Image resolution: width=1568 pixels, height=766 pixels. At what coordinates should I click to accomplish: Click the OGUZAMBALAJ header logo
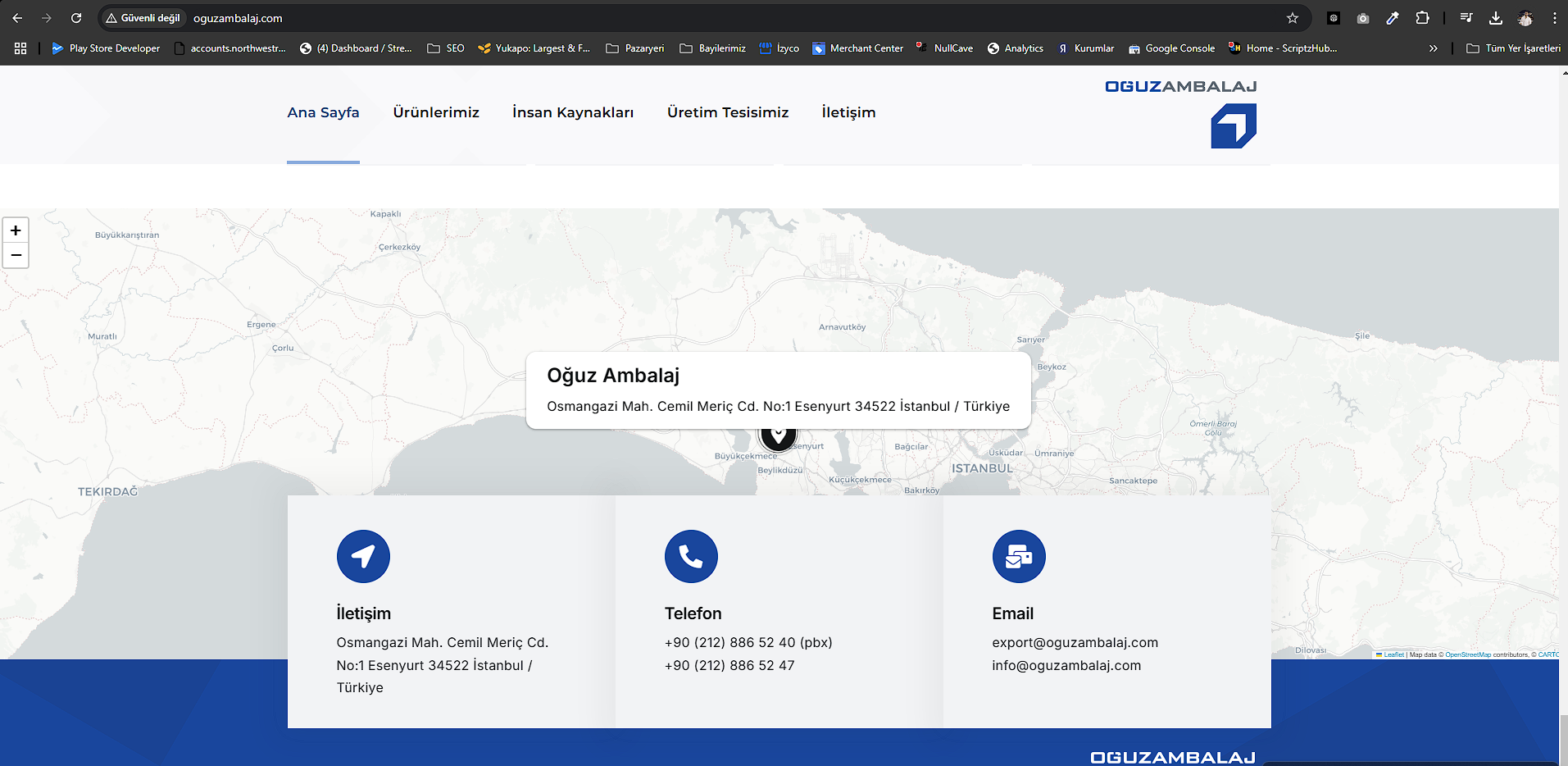tap(1181, 113)
